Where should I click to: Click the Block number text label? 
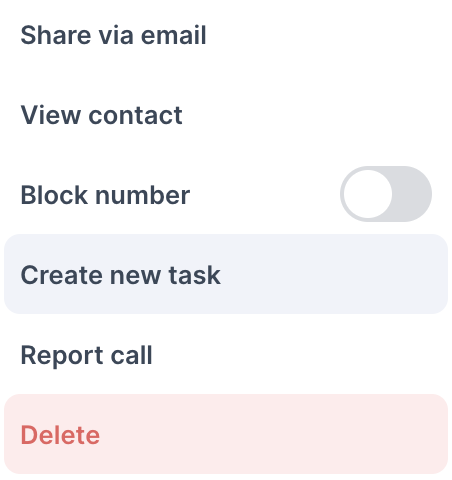coord(105,195)
